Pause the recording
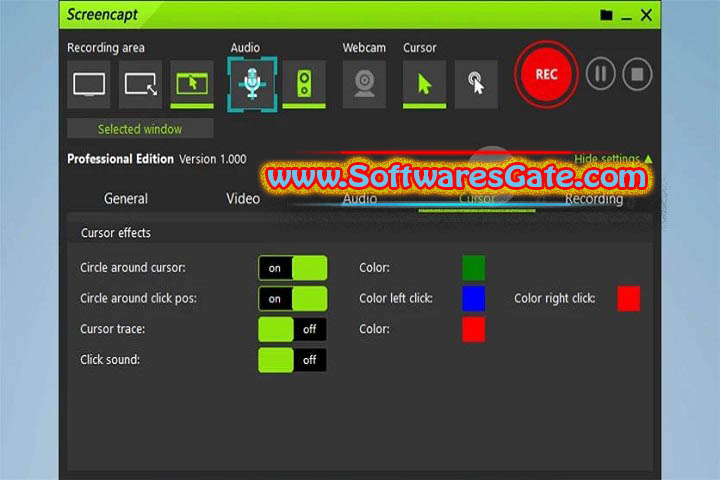 pos(601,74)
